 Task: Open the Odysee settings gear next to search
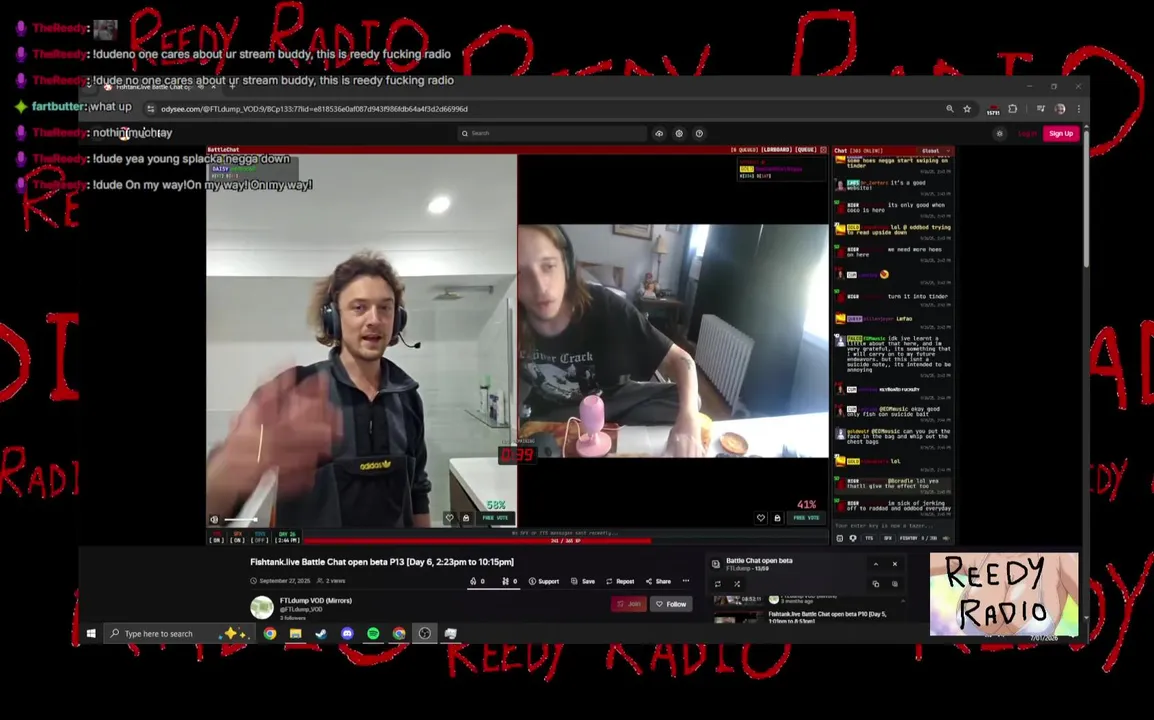(679, 133)
